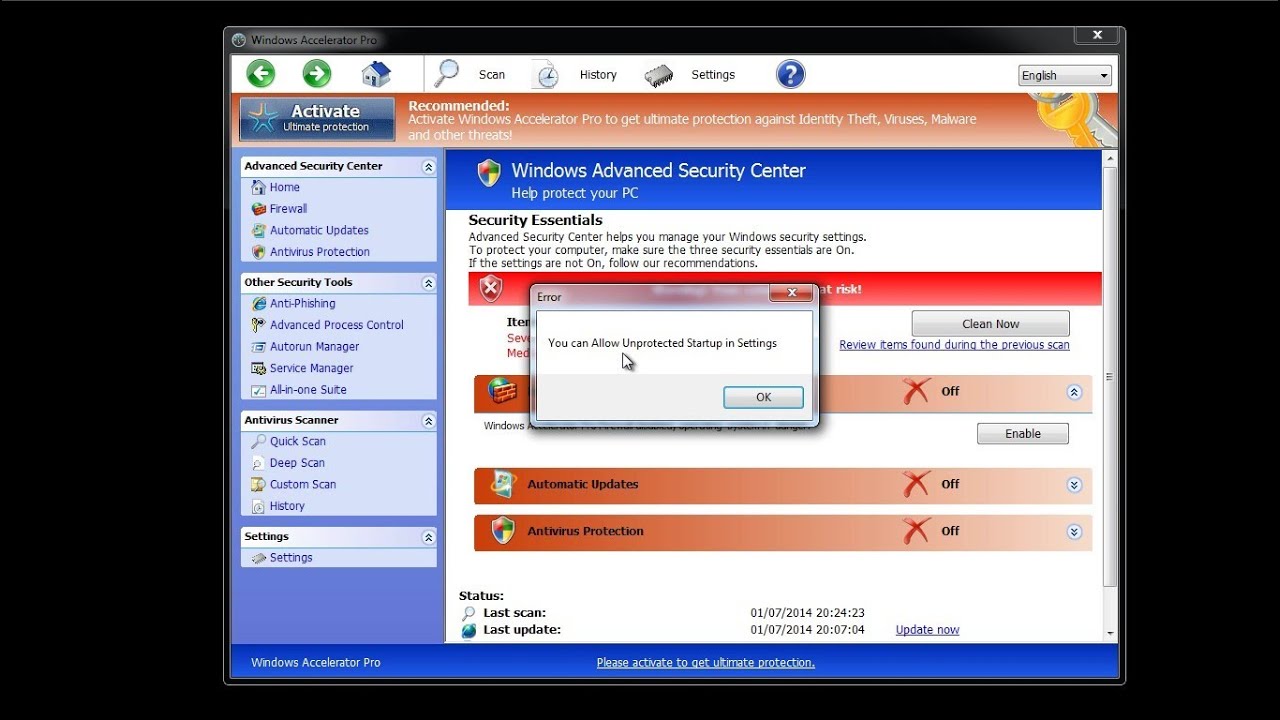The height and width of the screenshot is (720, 1280).
Task: Open the English language dropdown
Action: (x=1065, y=76)
